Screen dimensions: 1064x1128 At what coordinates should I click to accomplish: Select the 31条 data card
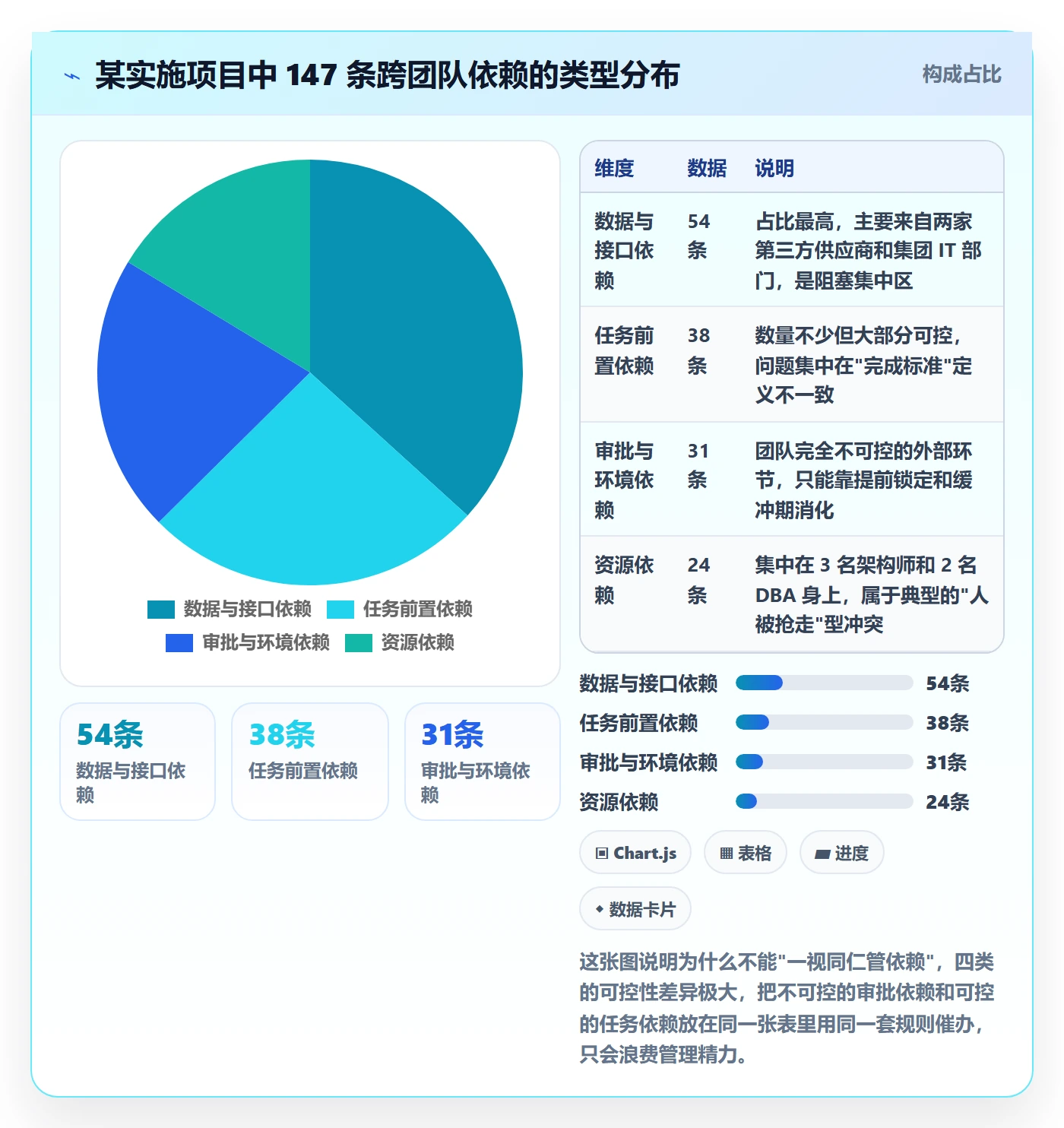(x=483, y=762)
